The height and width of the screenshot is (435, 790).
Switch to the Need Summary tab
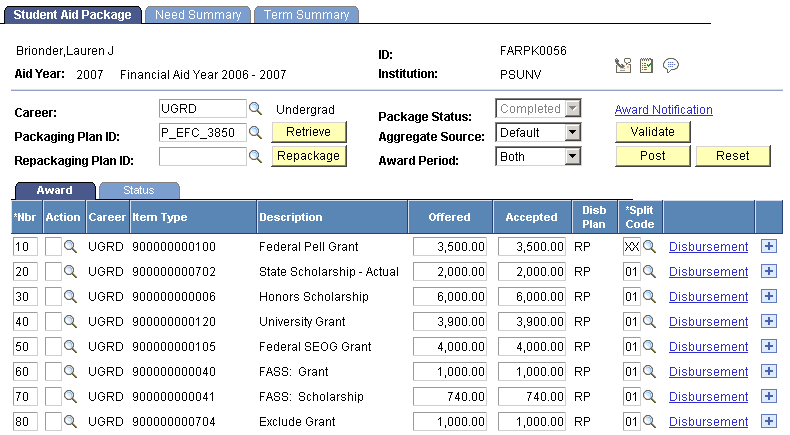click(198, 15)
